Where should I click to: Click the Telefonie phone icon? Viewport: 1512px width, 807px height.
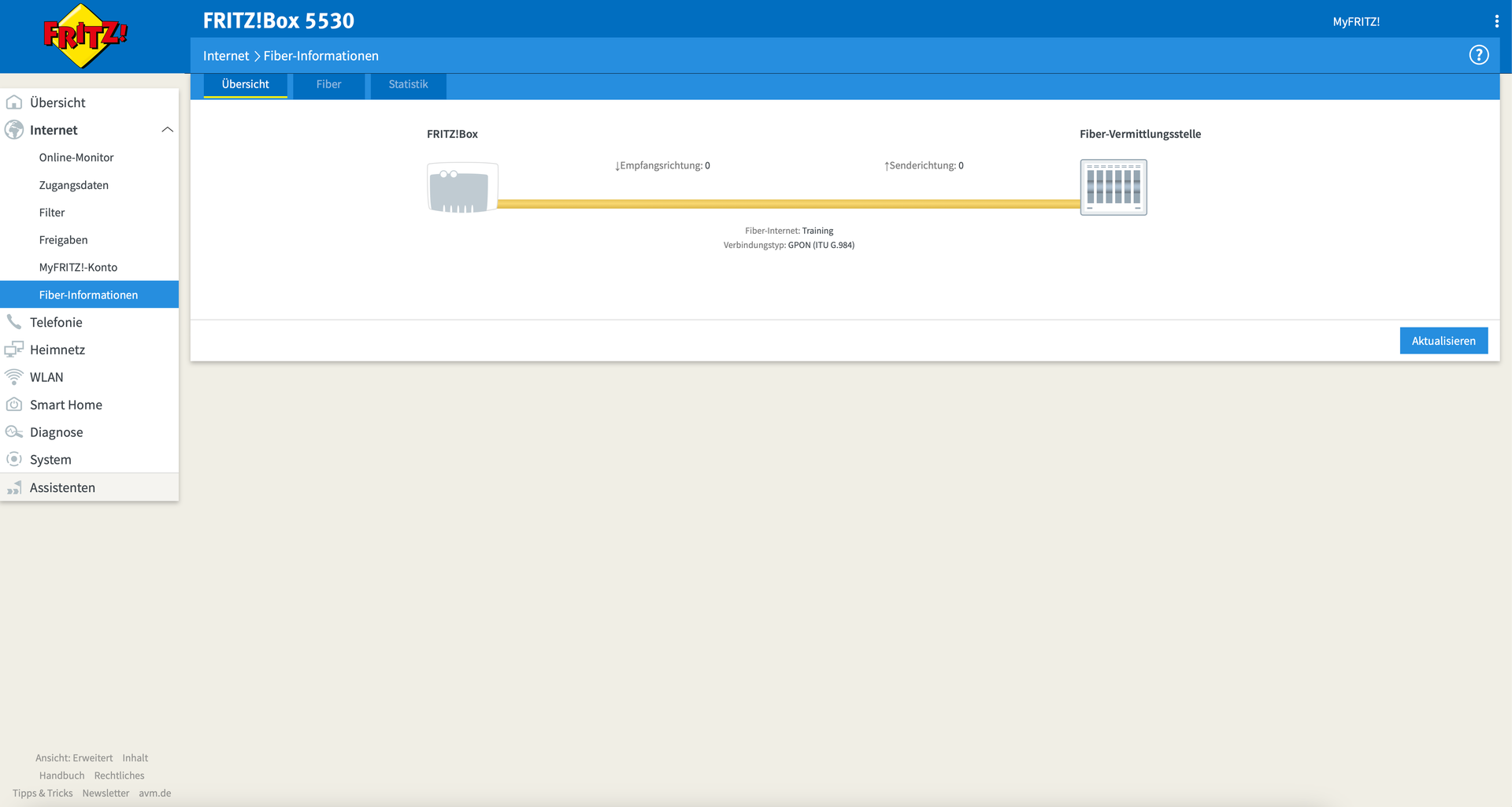tap(14, 322)
